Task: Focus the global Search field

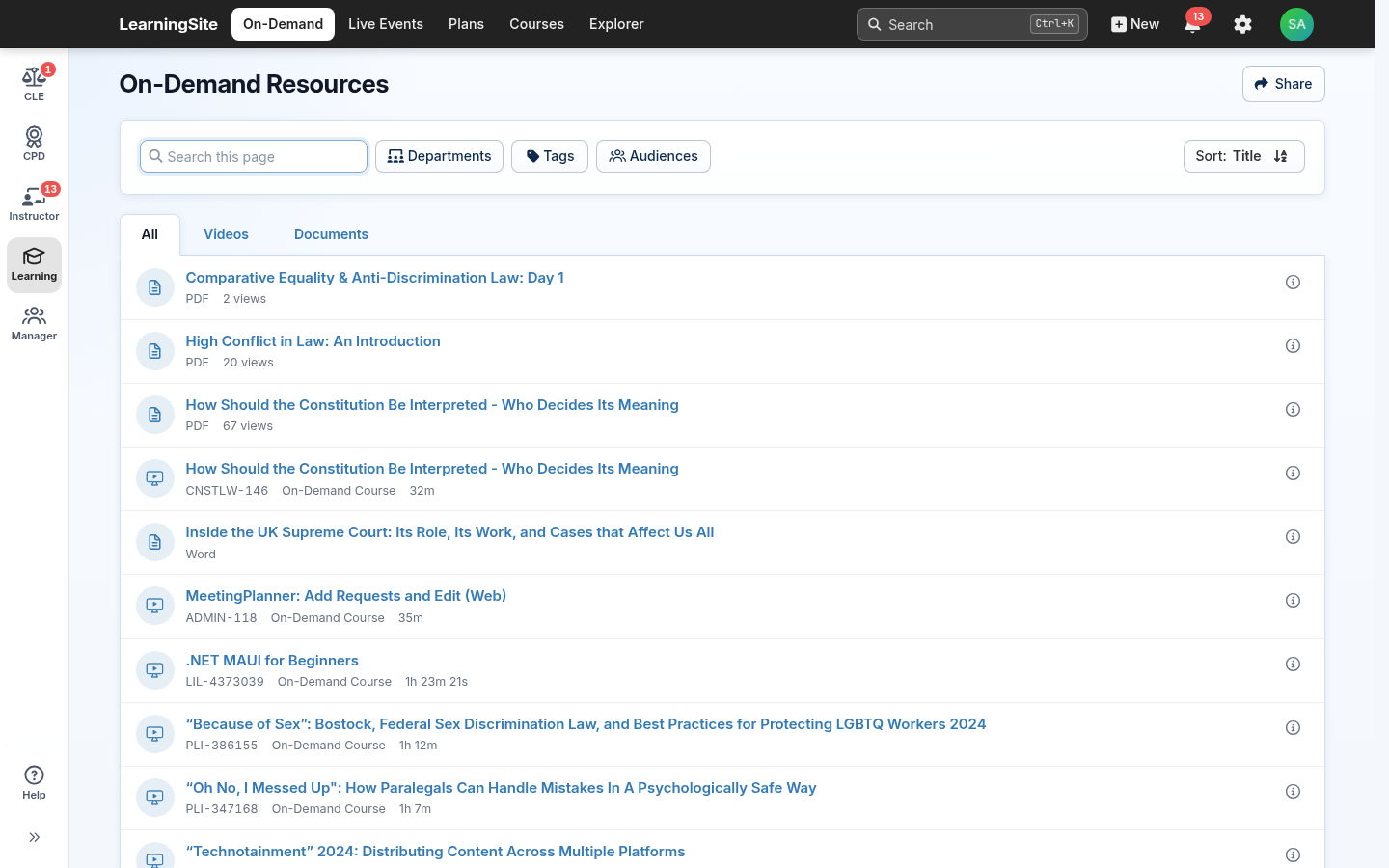Action: point(971,24)
